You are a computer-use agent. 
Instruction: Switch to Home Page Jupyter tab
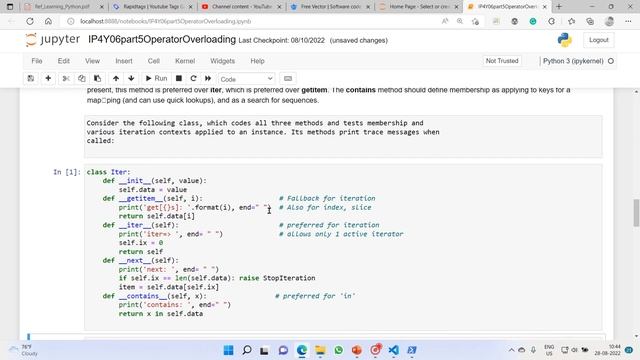coord(418,7)
